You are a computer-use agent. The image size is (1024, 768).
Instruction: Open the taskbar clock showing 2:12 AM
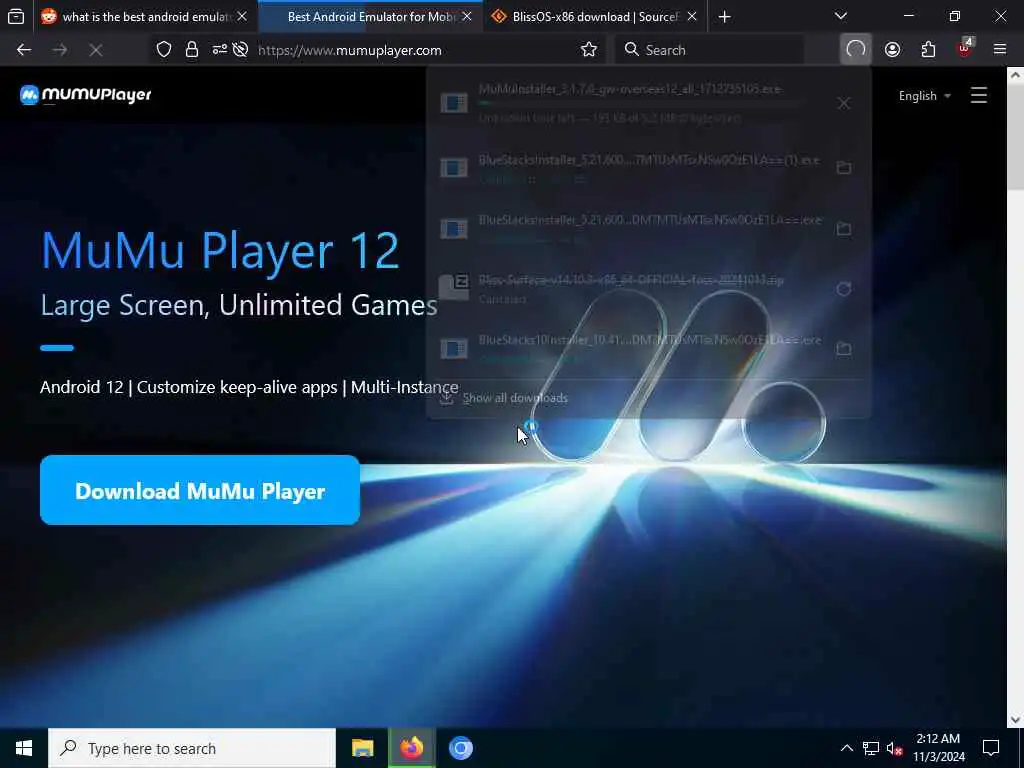[x=938, y=748]
